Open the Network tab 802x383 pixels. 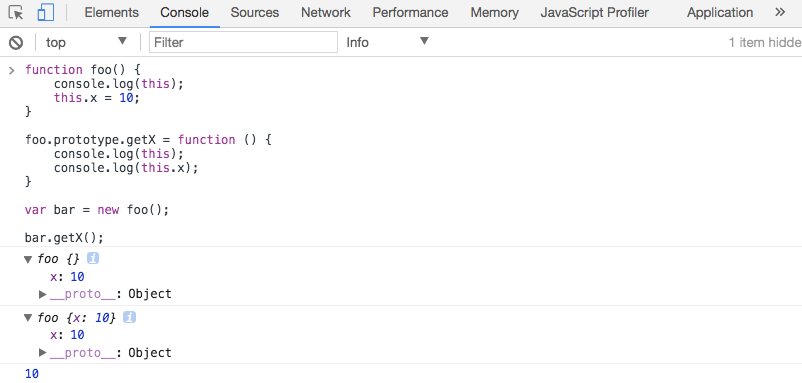coord(326,13)
